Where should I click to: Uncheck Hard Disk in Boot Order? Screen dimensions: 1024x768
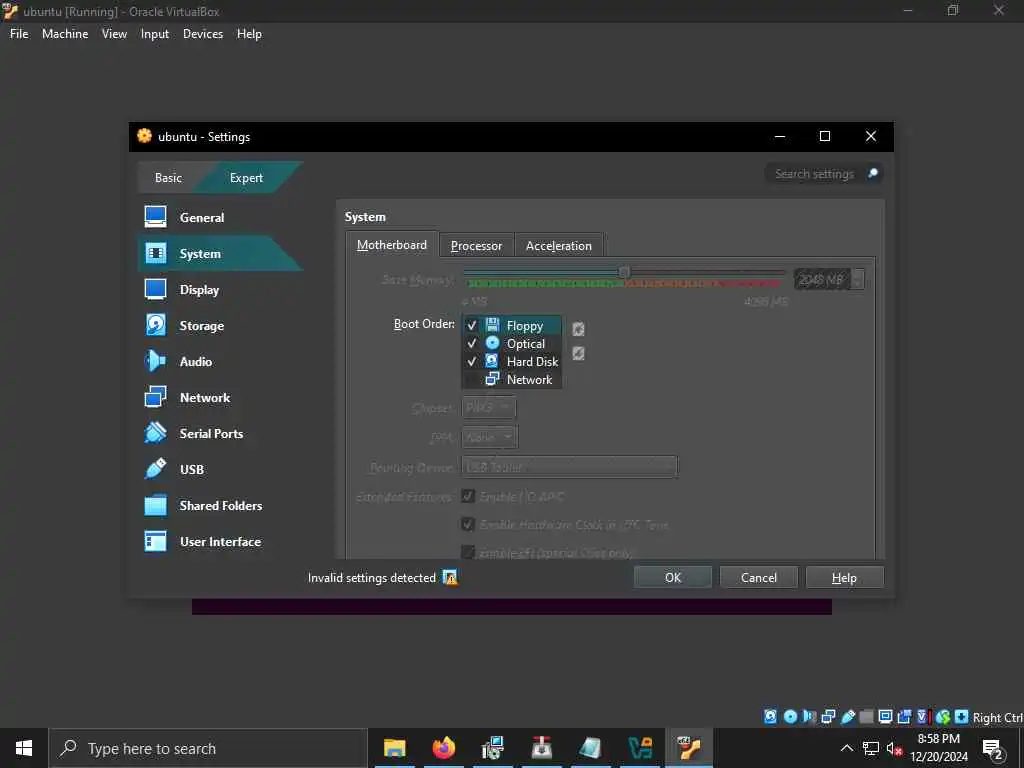(x=472, y=361)
